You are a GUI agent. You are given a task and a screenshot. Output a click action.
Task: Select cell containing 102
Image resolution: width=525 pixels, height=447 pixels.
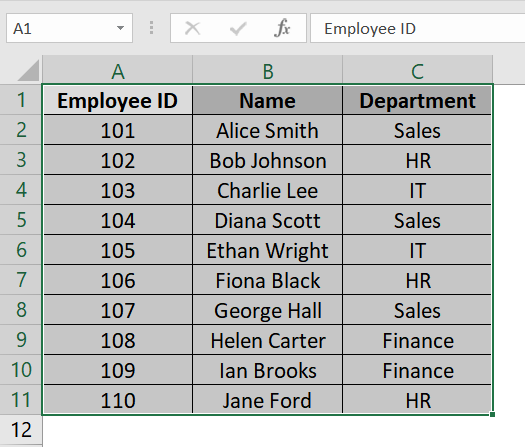[118, 160]
